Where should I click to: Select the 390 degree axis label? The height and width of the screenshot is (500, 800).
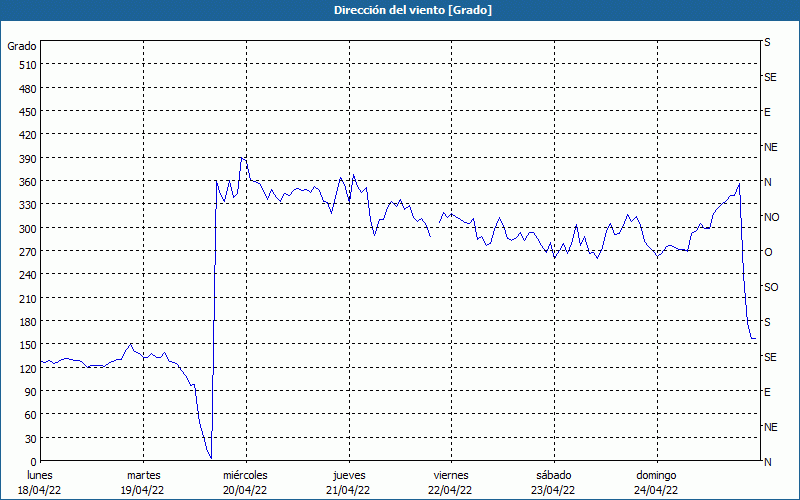point(28,159)
